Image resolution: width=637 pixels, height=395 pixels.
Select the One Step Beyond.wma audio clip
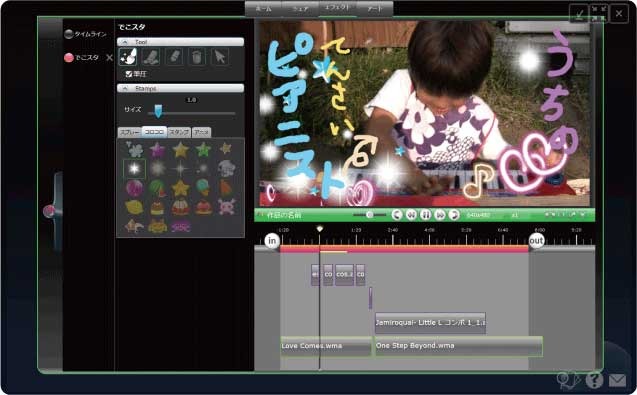(x=459, y=346)
